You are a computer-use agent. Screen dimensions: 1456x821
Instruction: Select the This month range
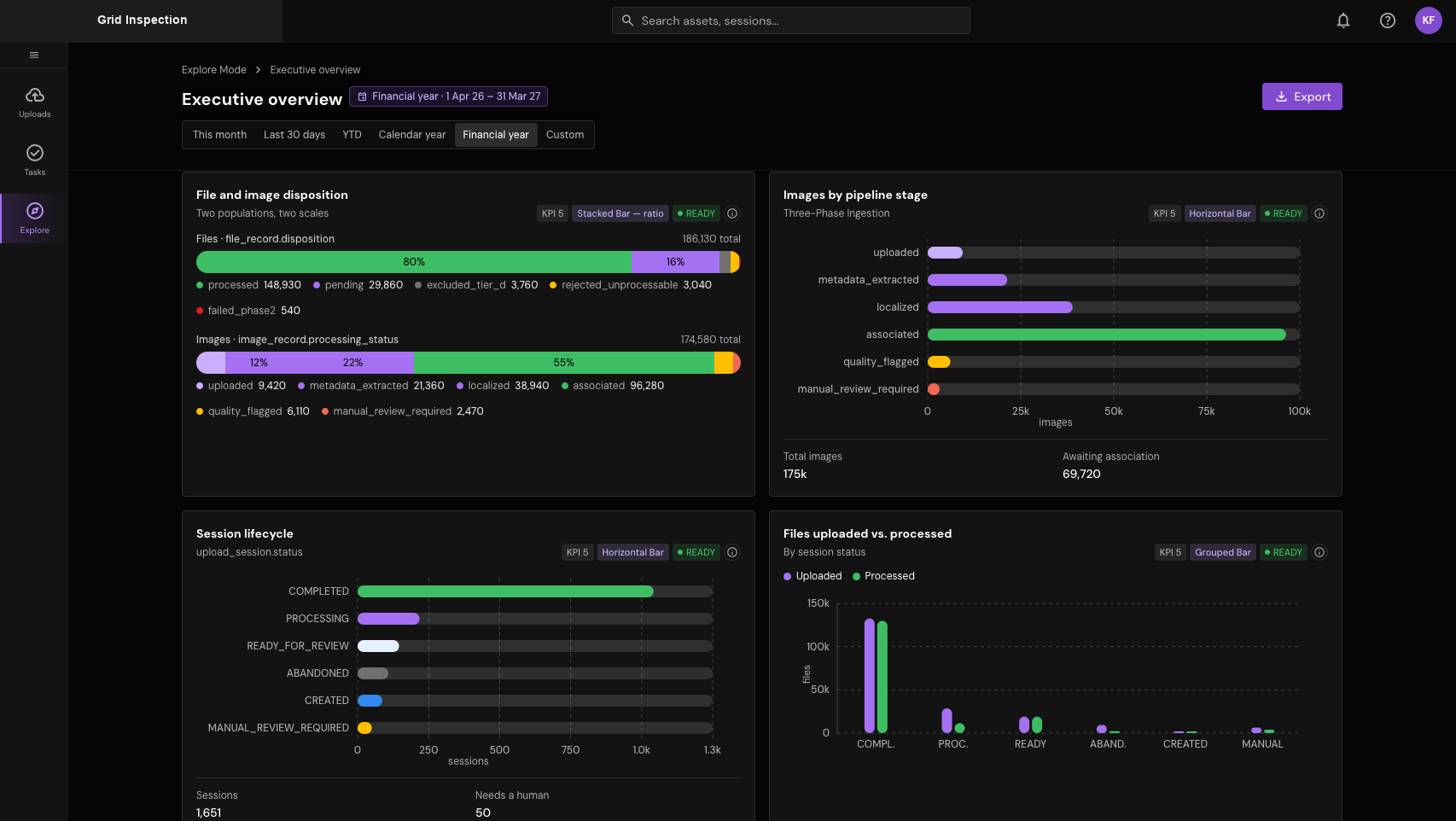point(219,135)
